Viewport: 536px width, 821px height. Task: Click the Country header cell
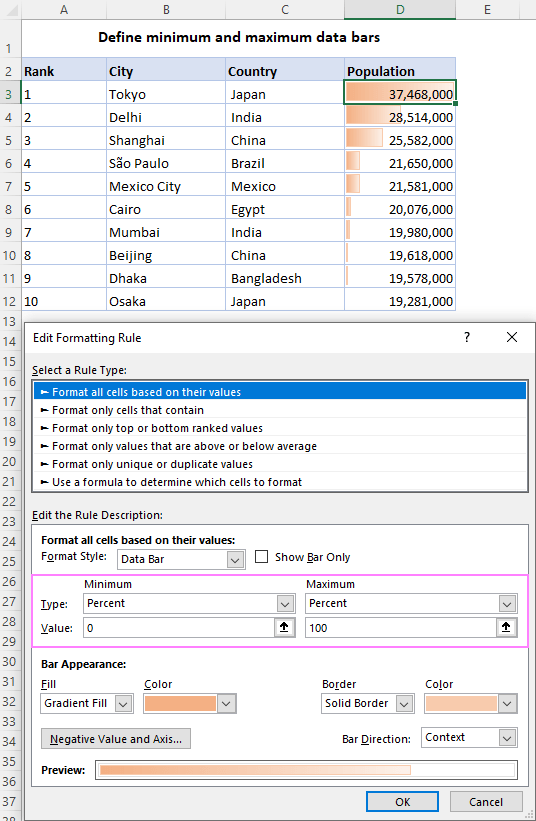click(285, 71)
